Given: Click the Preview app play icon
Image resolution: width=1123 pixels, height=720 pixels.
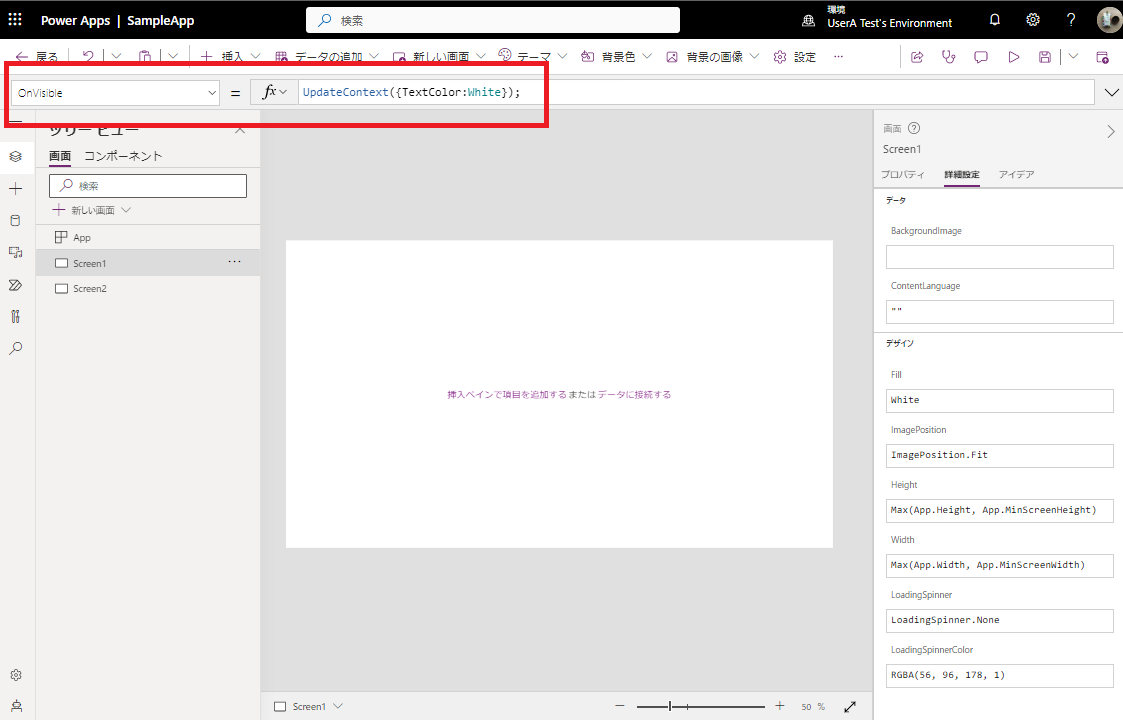Looking at the screenshot, I should (1013, 57).
